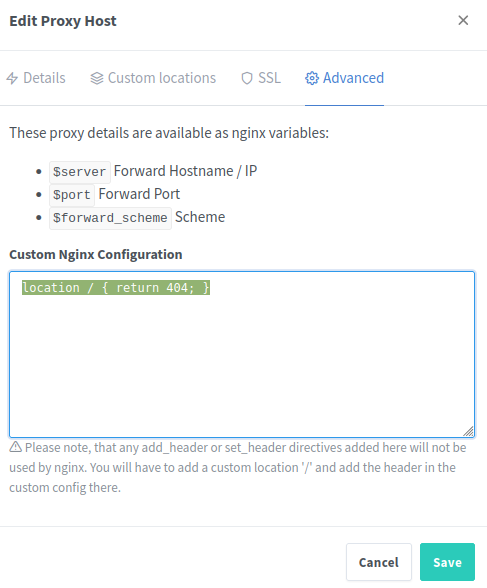Screen dimensions: 487x588
Task: Cancel editing the proxy host
Action: pyautogui.click(x=379, y=562)
